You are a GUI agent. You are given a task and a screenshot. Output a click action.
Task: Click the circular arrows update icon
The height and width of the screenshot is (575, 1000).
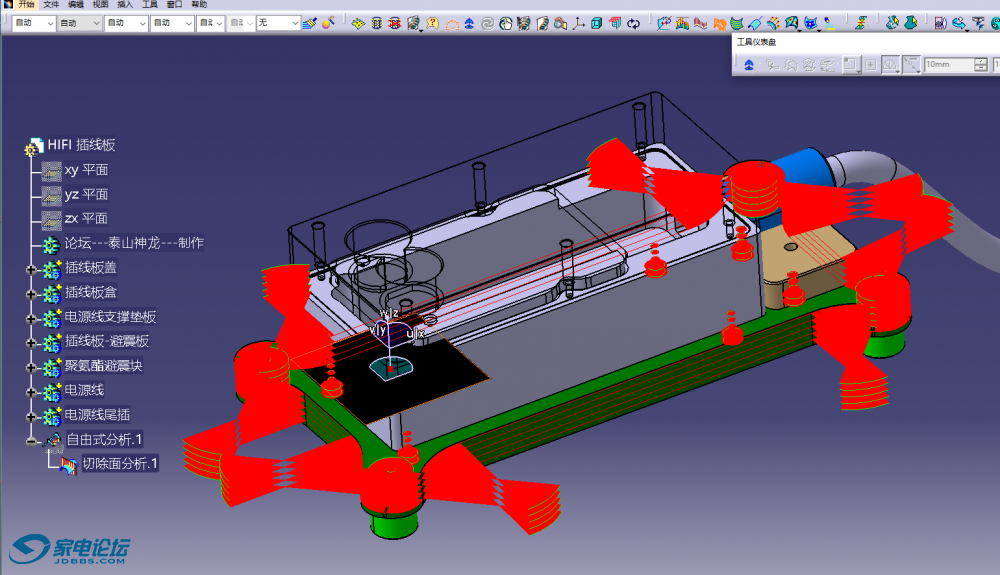(633, 22)
